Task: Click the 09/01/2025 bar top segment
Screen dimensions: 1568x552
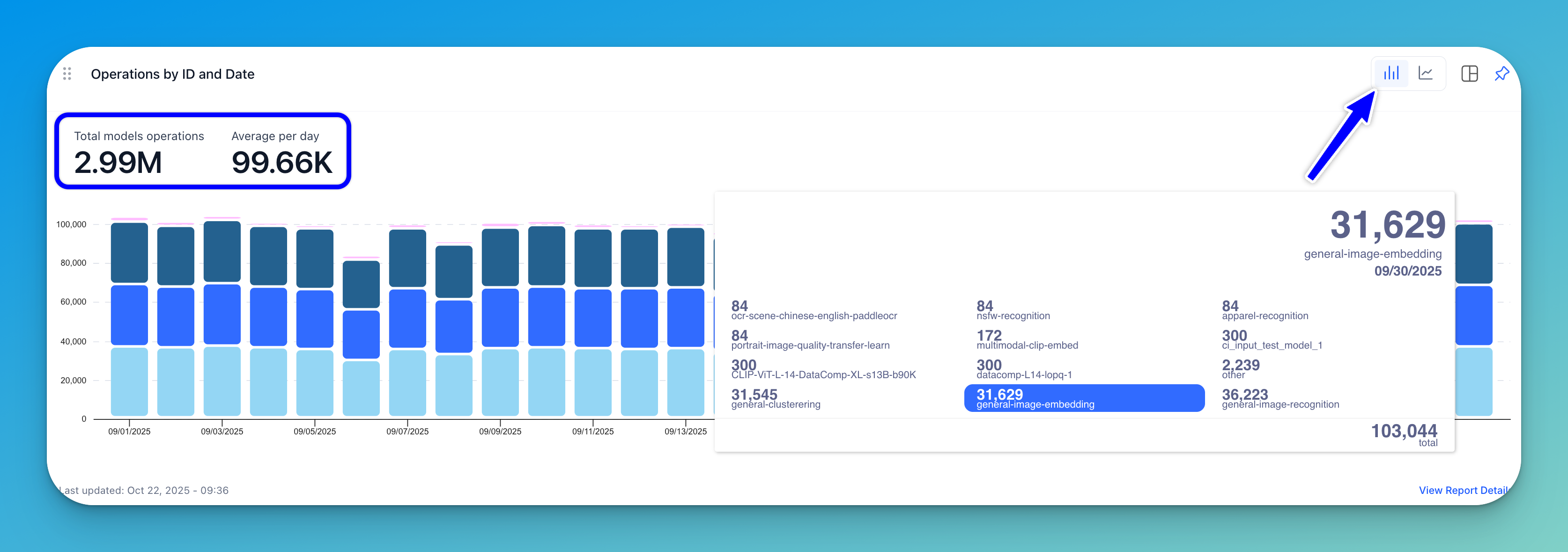Action: (129, 253)
